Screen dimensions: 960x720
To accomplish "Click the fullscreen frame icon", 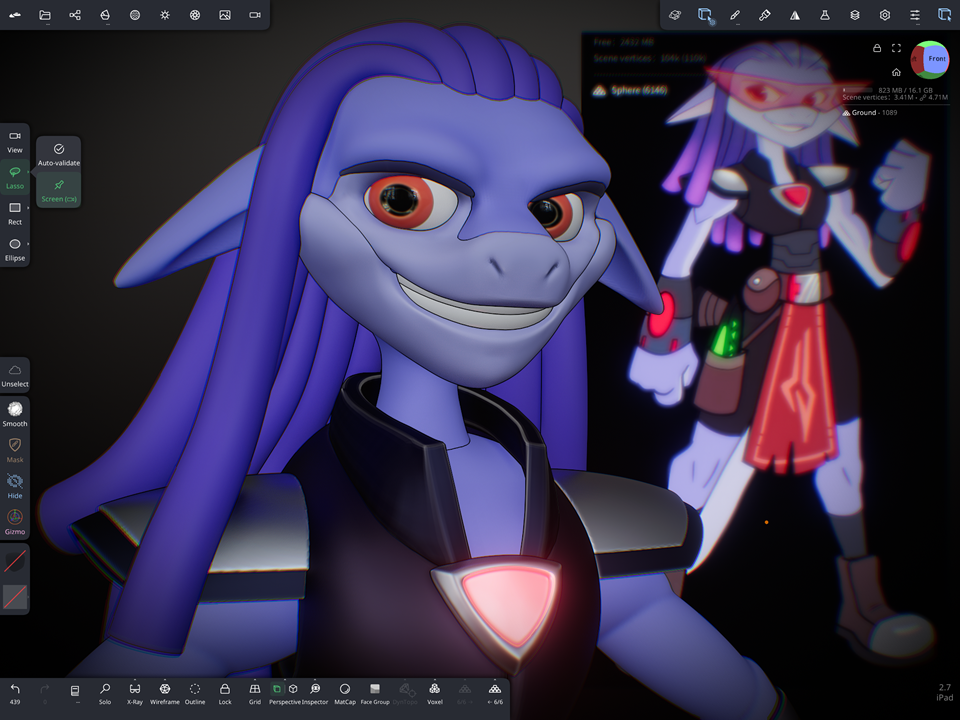I will point(896,48).
